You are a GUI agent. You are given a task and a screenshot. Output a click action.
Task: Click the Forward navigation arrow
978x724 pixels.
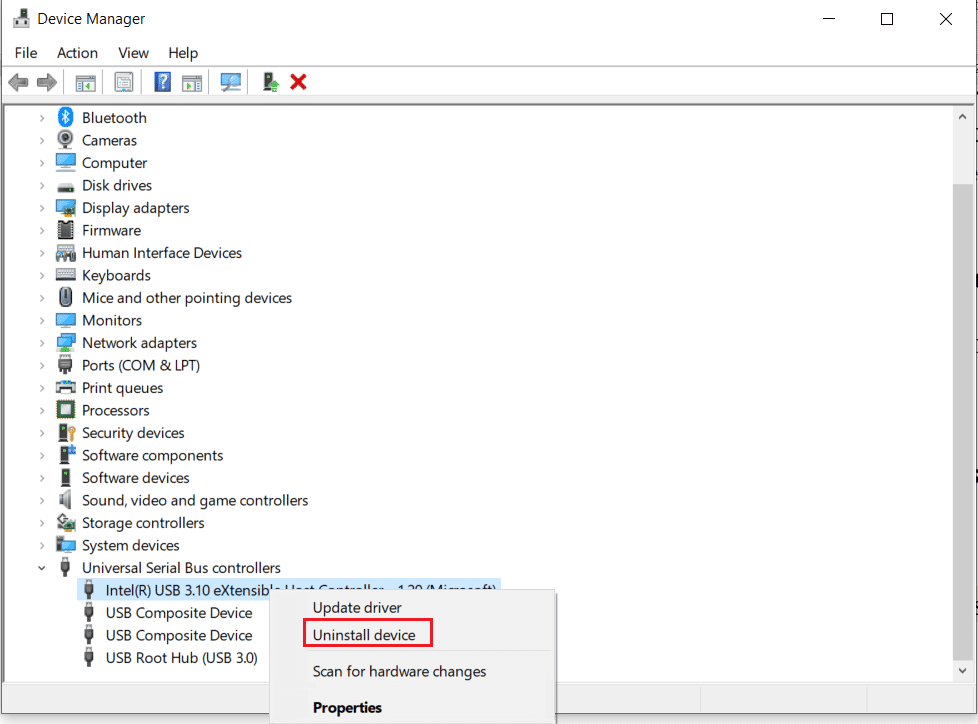(46, 81)
